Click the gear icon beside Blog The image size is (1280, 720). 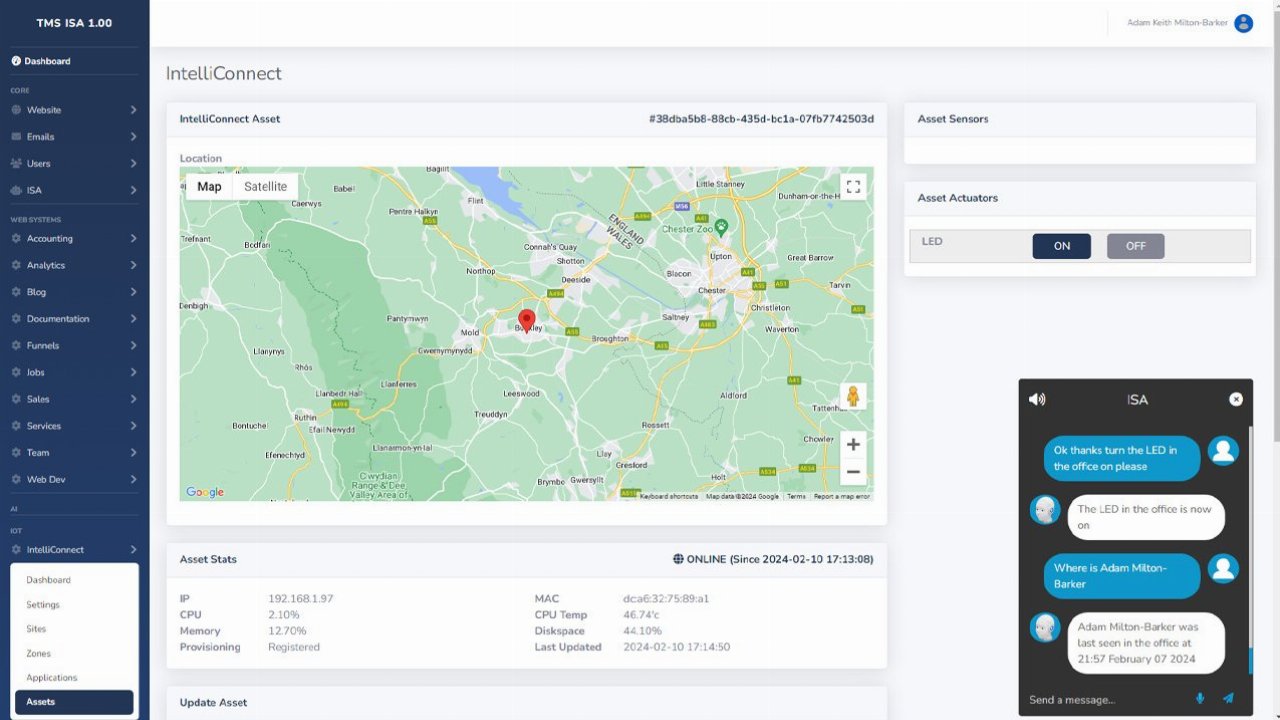click(16, 292)
